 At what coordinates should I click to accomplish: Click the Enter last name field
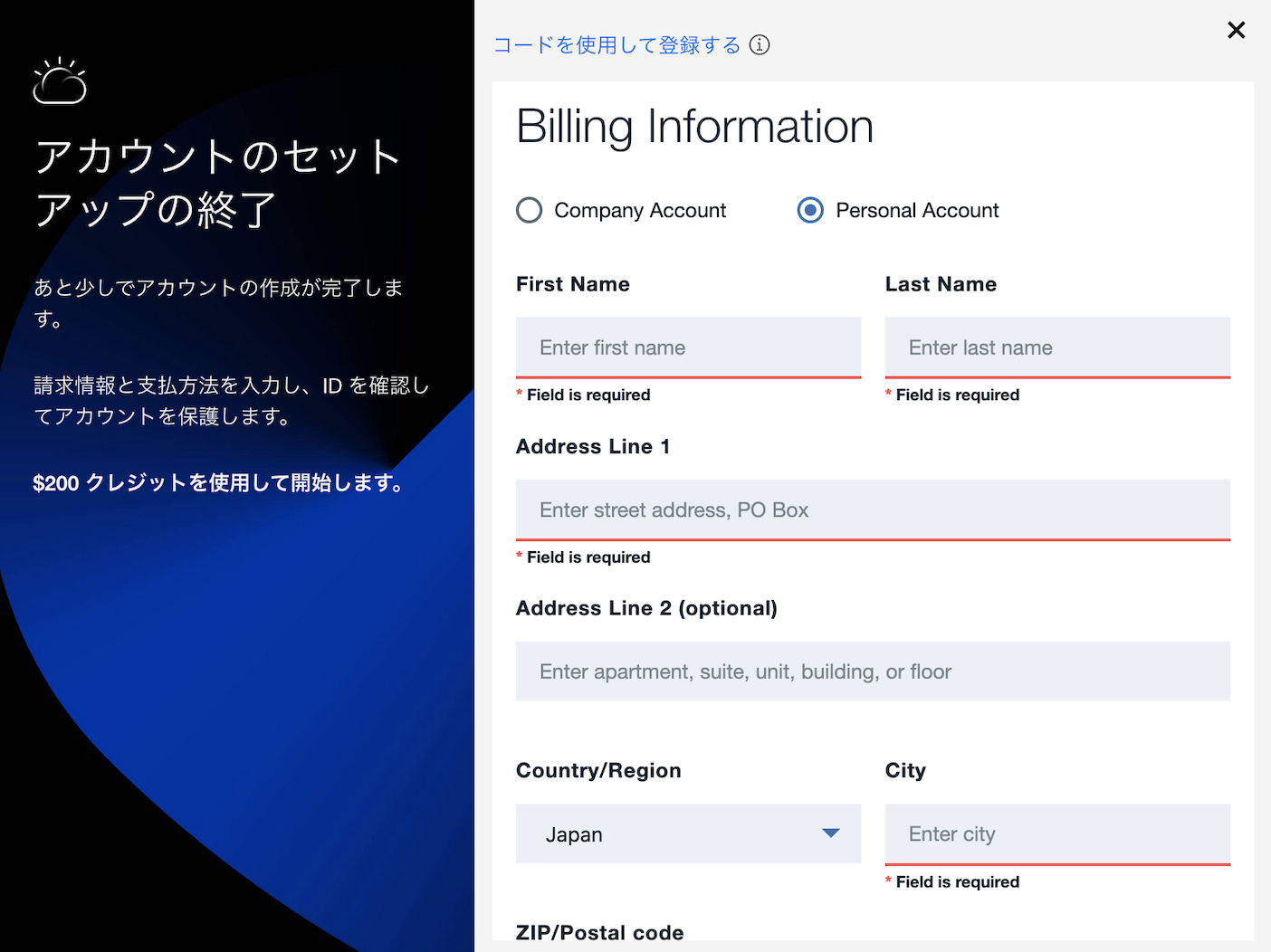pos(1057,347)
